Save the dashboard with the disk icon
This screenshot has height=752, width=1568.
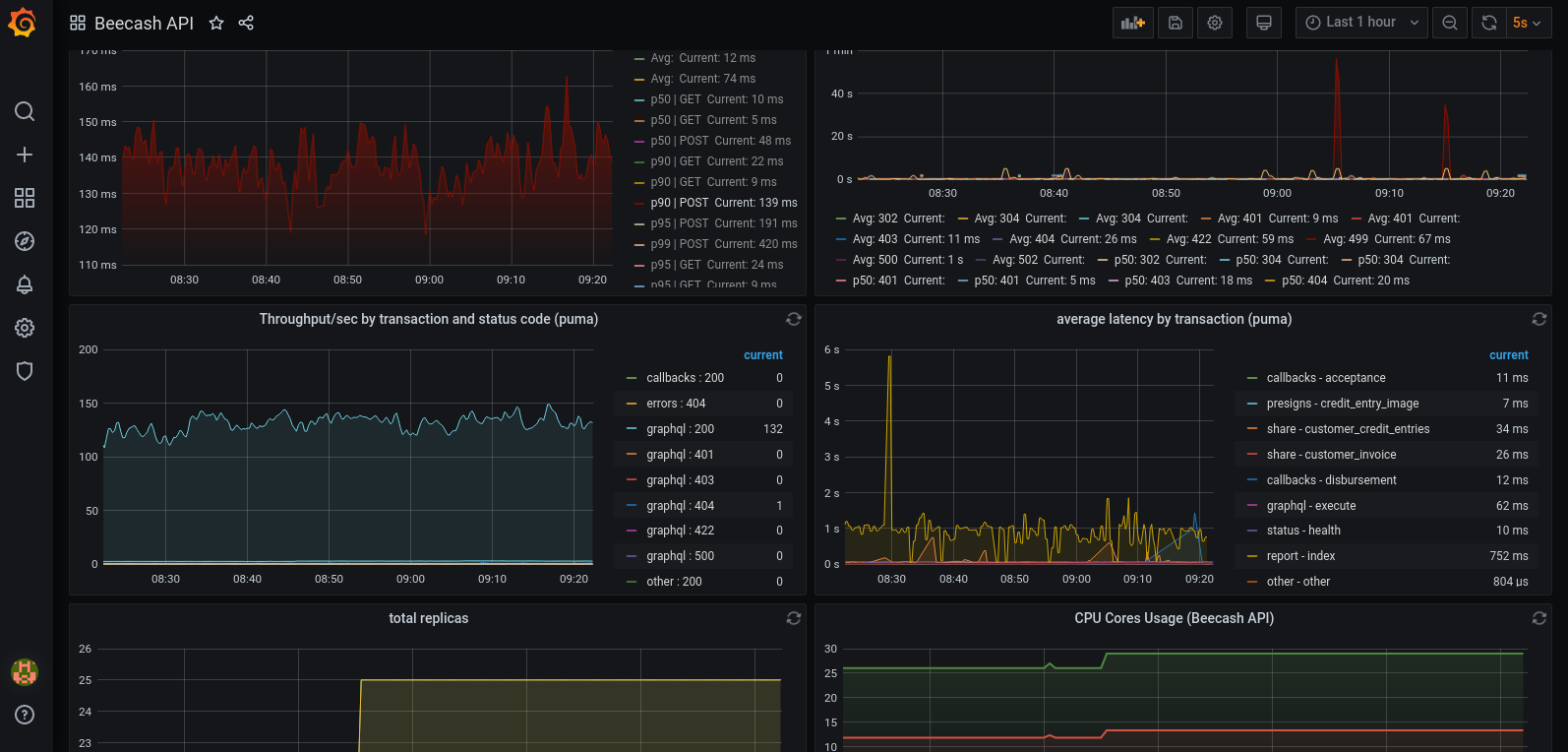pos(1176,23)
